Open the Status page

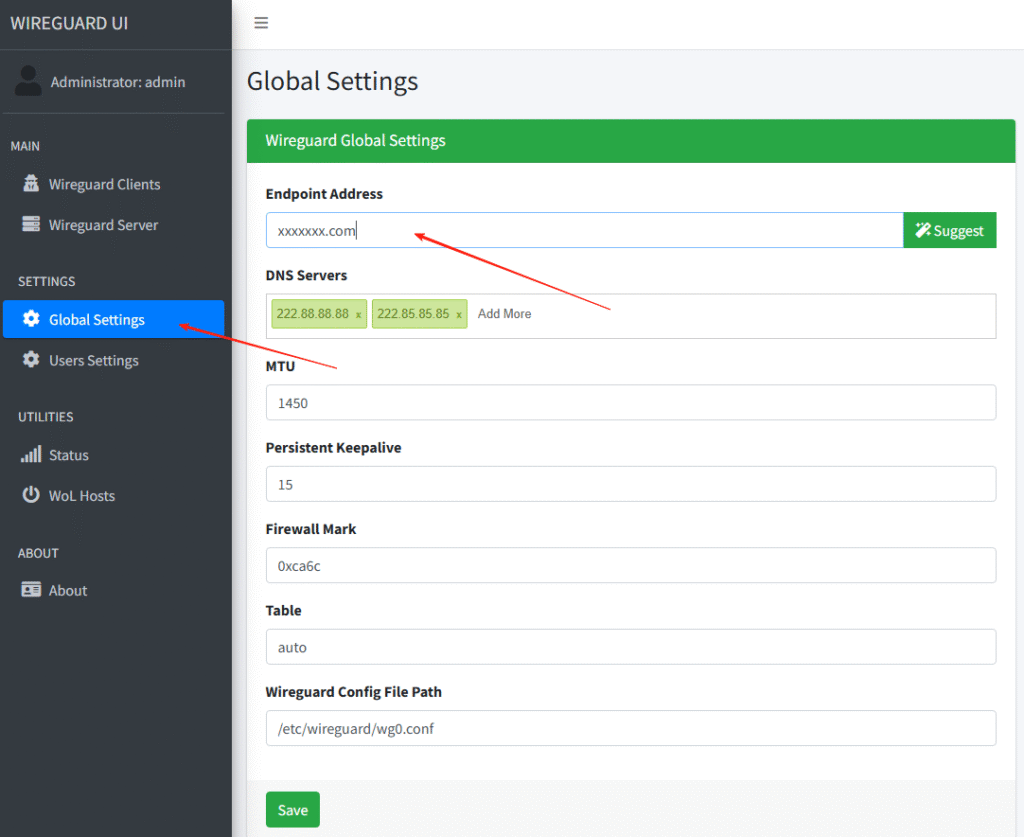click(69, 455)
